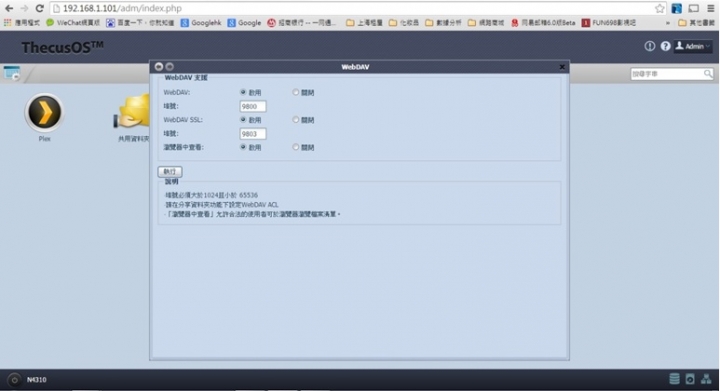Open the 6.0版Beta mail bookmark
720x391 pixels.
[x=543, y=22]
